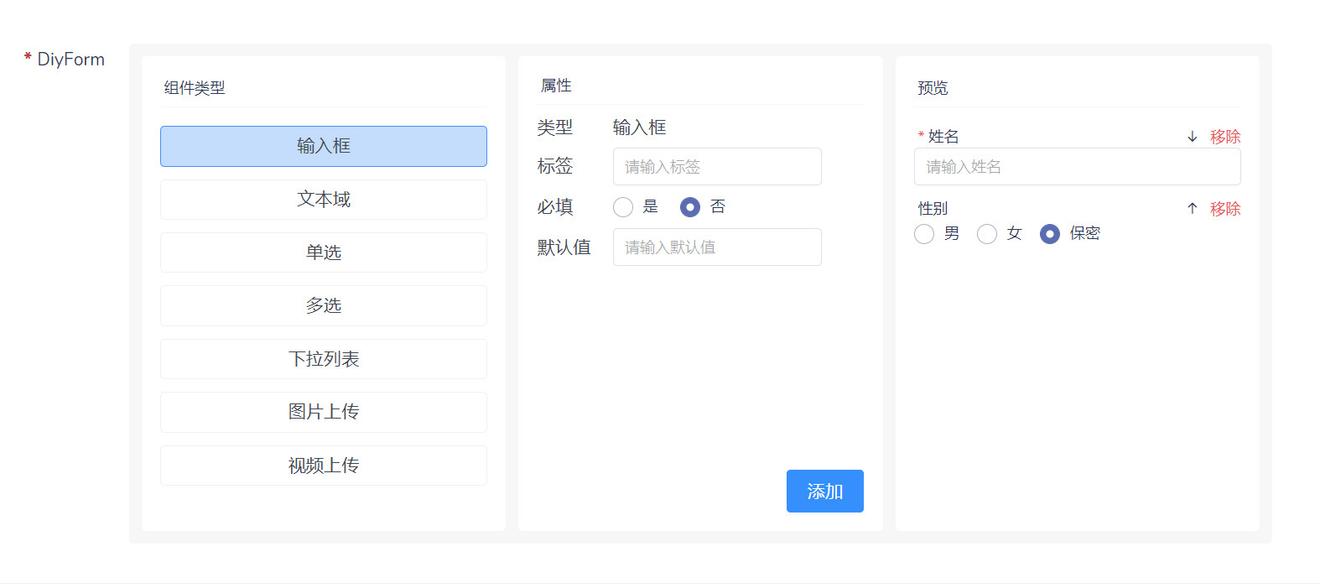Choose the 多选 component type
This screenshot has width=1320, height=588.
point(323,305)
